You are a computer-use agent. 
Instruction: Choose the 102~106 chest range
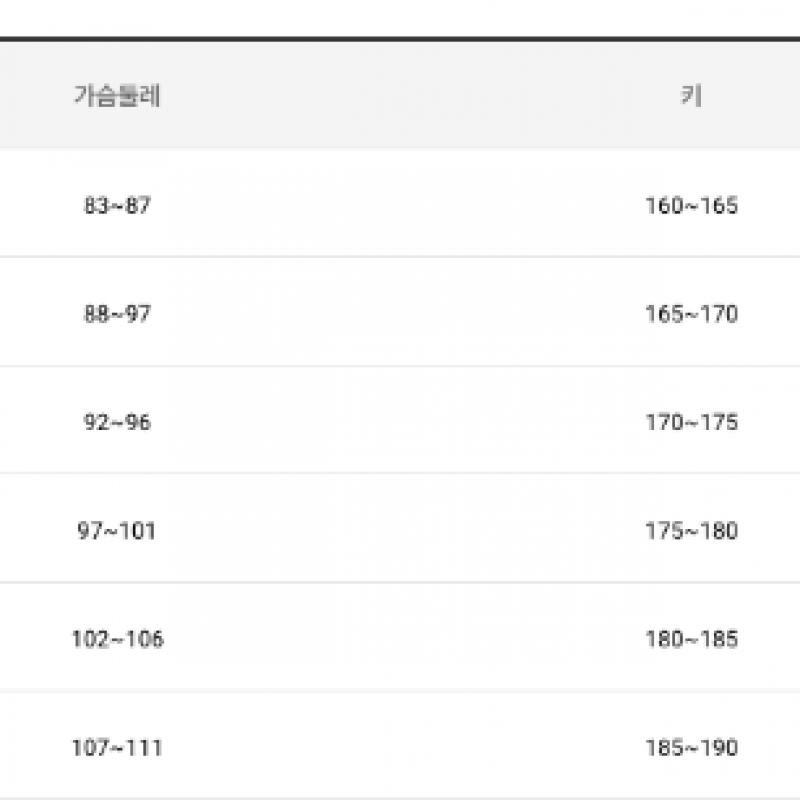coord(117,639)
